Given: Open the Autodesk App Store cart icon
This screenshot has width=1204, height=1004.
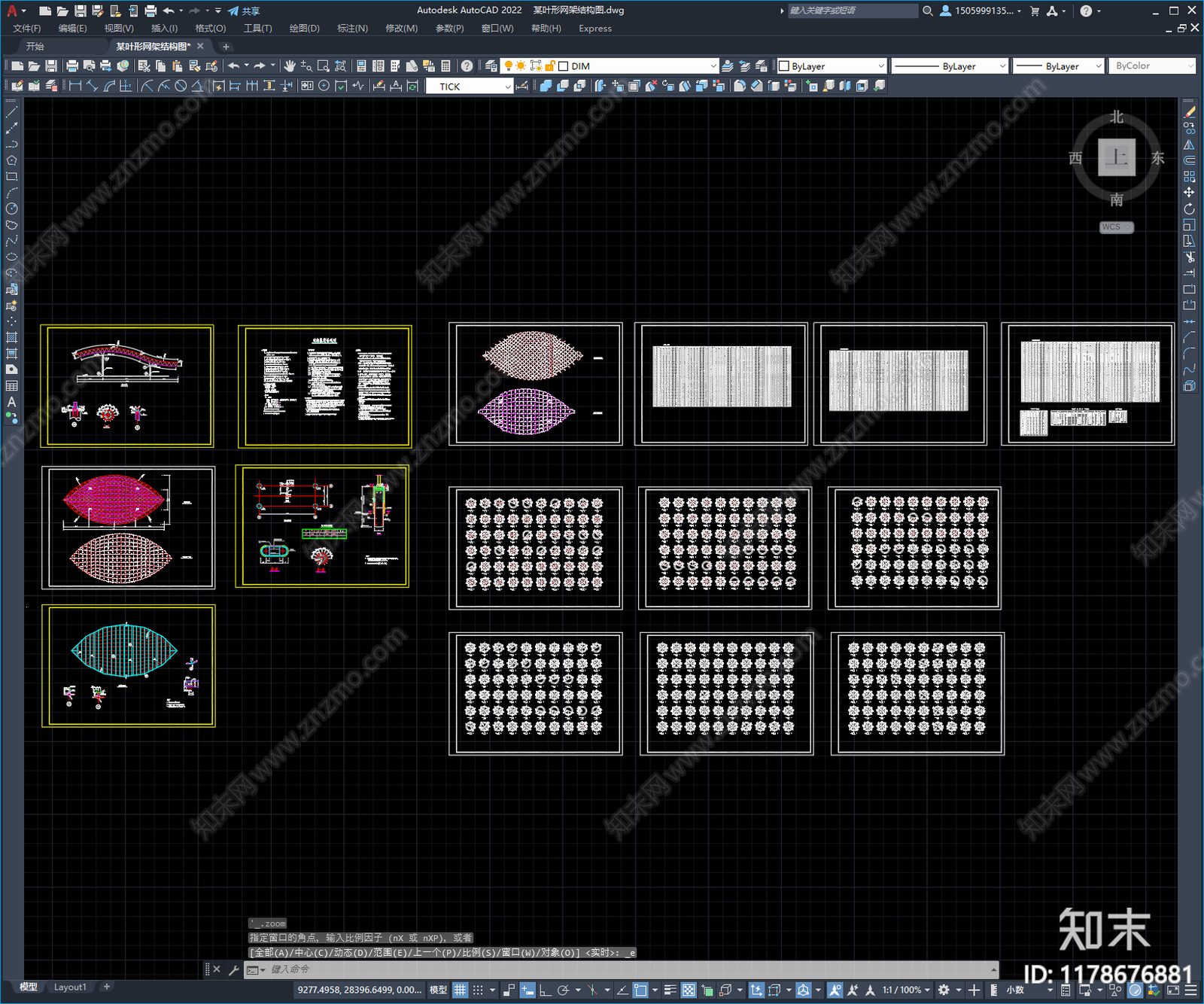Looking at the screenshot, I should point(1035,11).
